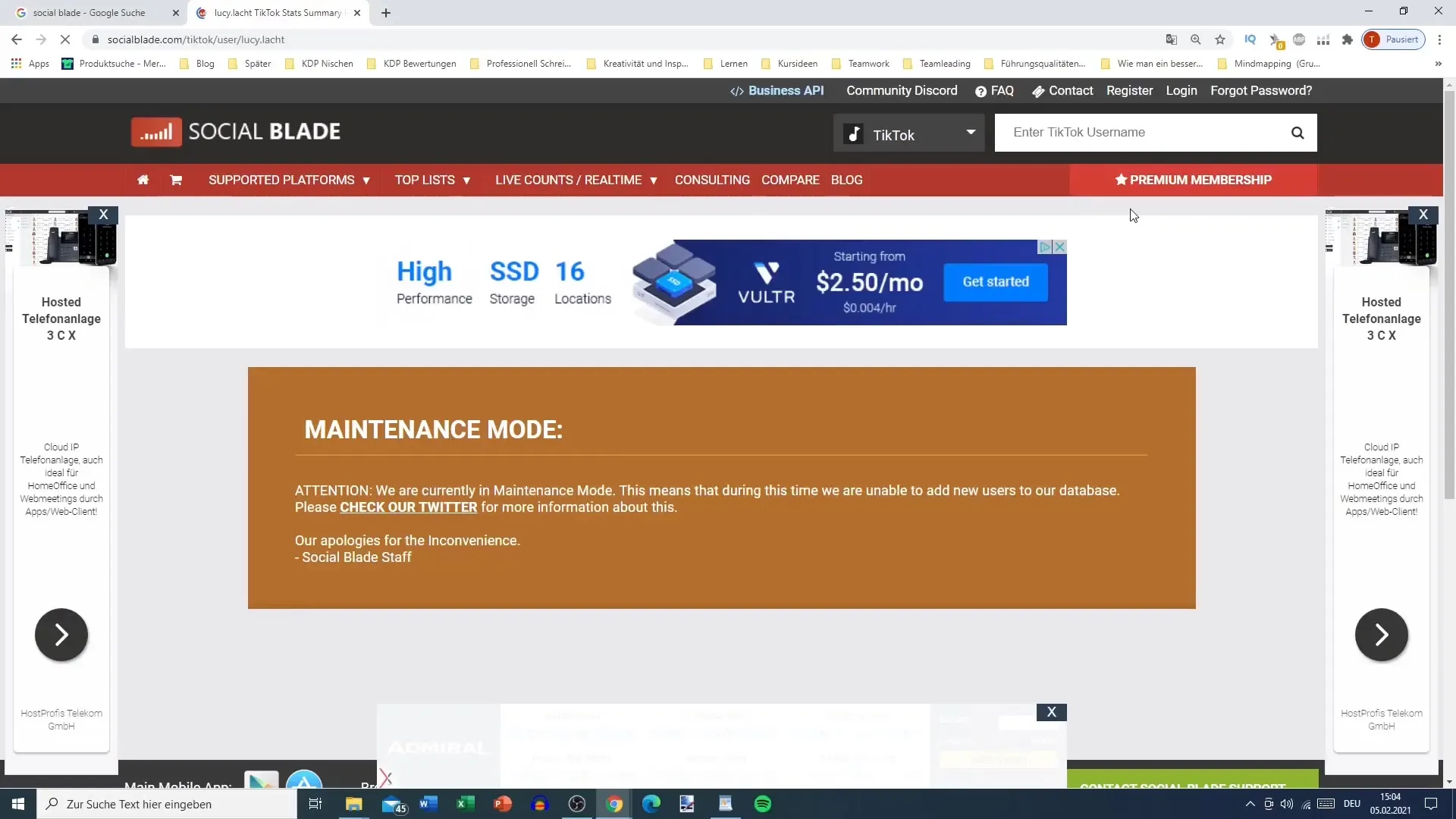Open Spotify from the taskbar
This screenshot has height=819, width=1456.
(763, 804)
